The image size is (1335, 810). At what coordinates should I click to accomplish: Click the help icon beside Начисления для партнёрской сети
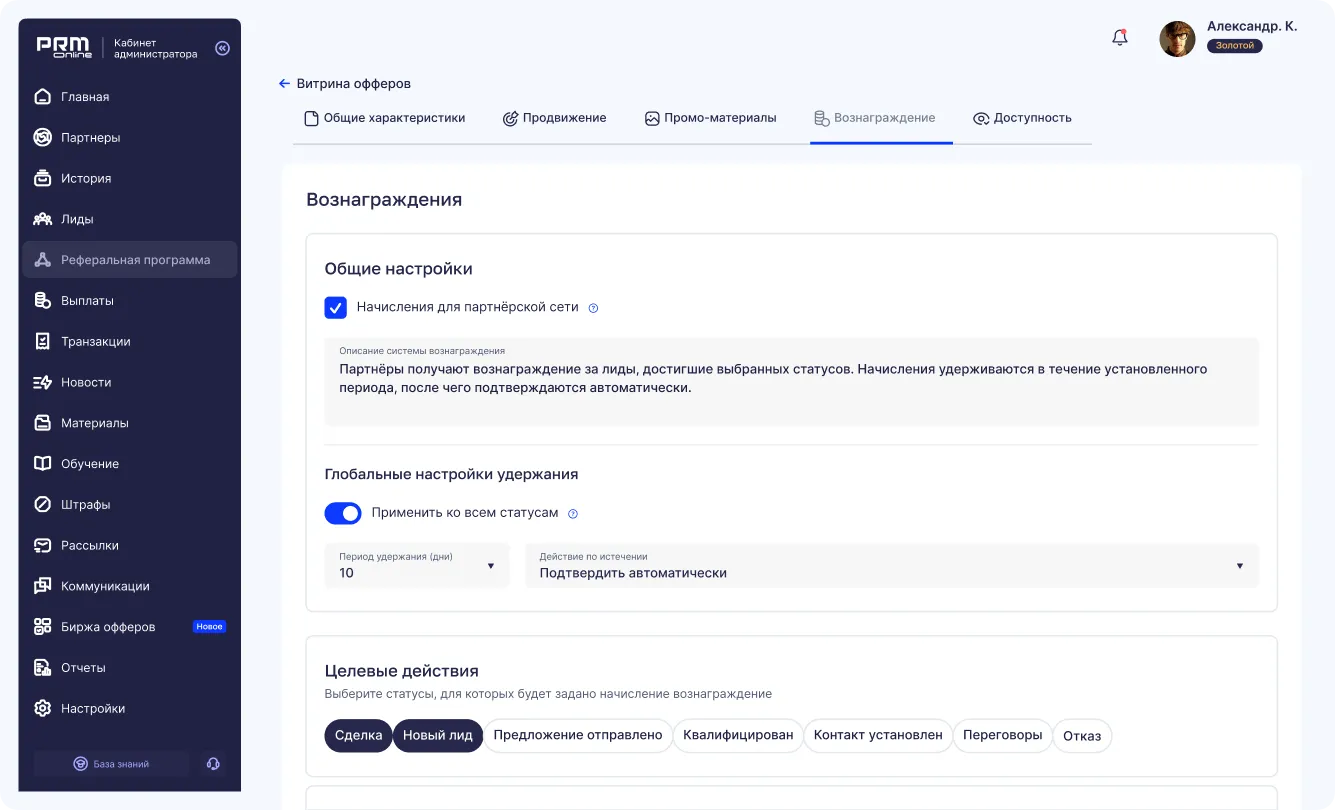click(x=593, y=308)
